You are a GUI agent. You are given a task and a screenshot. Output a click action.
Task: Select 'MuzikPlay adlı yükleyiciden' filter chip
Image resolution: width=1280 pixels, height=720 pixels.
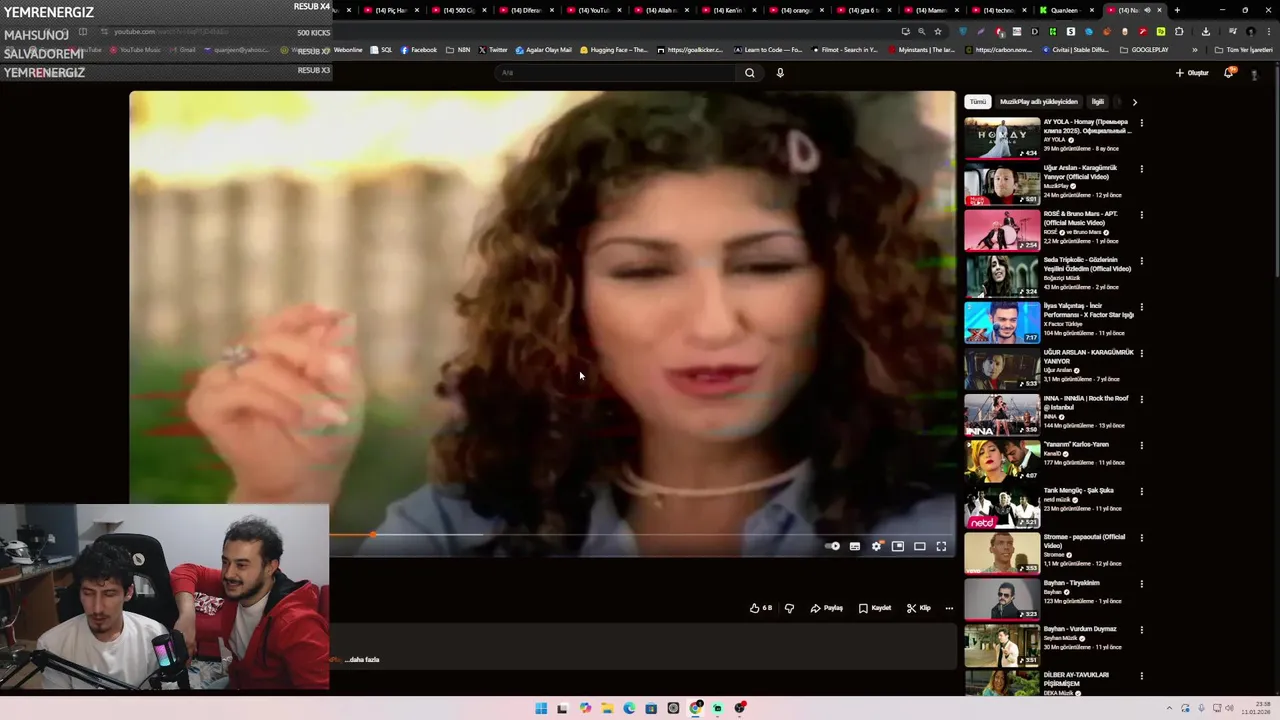(1039, 102)
